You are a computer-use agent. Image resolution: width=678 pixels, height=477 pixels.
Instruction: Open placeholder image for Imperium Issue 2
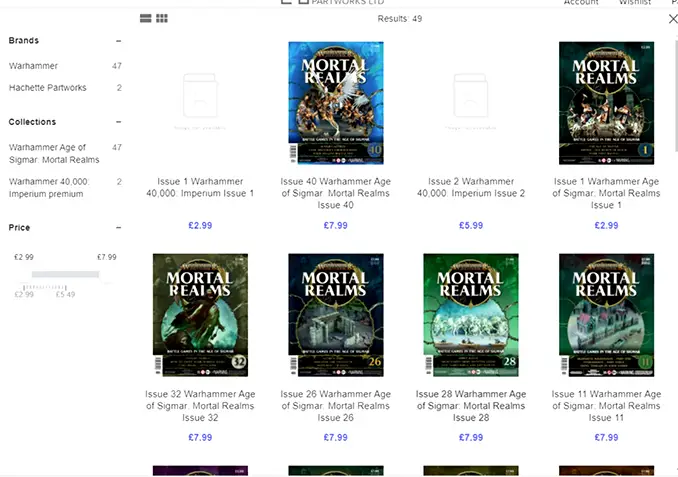coord(471,103)
